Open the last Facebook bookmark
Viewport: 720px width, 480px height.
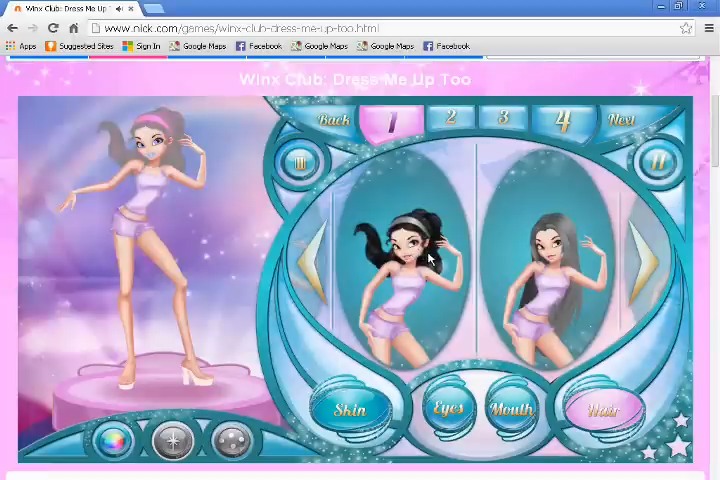[446, 46]
